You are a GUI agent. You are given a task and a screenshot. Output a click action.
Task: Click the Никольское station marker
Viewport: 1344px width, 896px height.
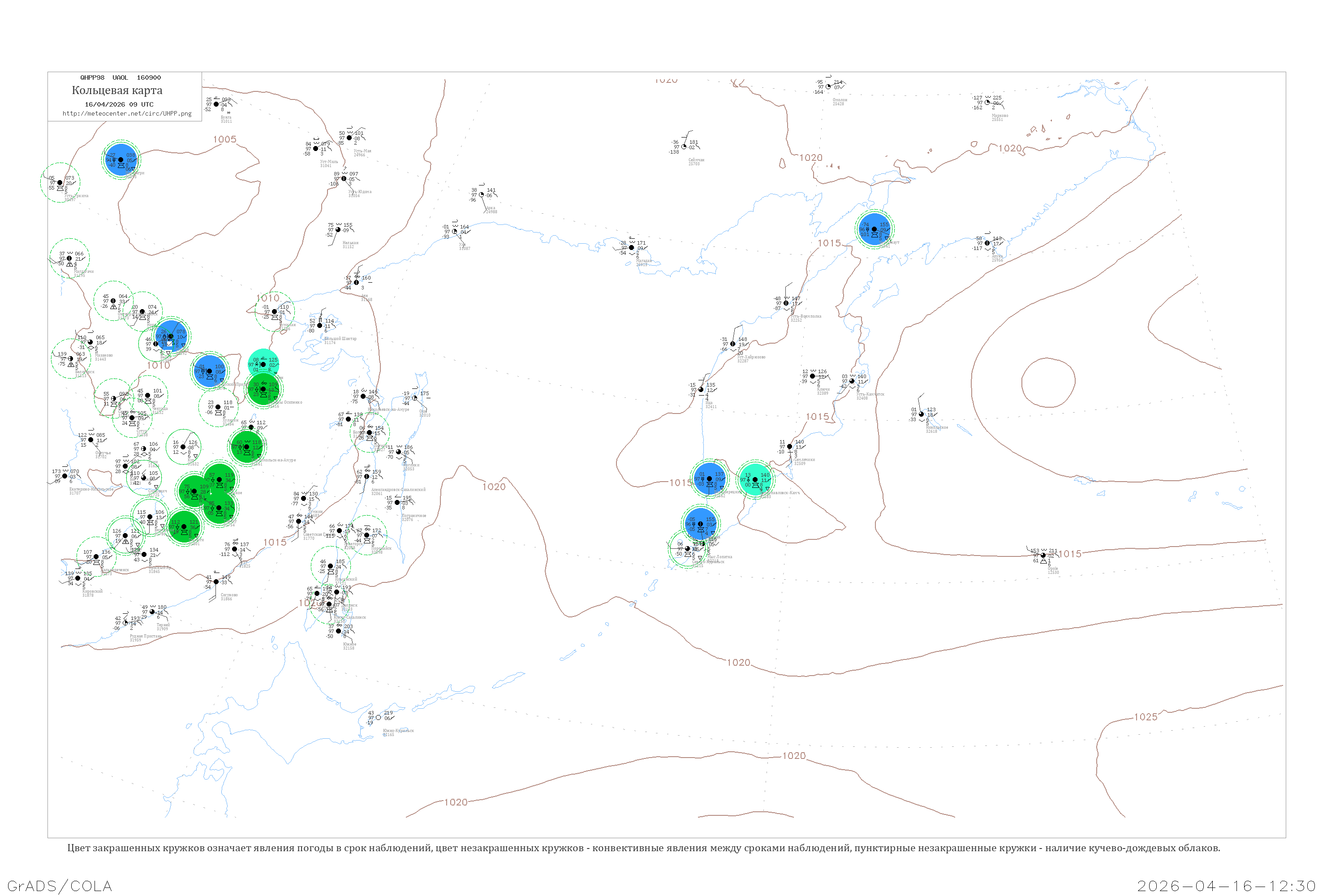921,414
